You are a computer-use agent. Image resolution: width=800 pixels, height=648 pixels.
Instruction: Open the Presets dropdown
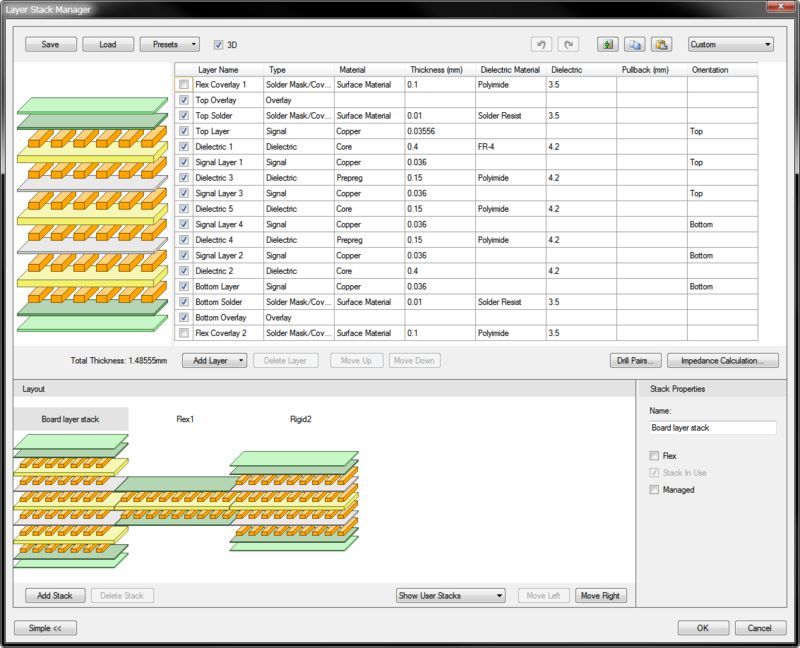(170, 44)
